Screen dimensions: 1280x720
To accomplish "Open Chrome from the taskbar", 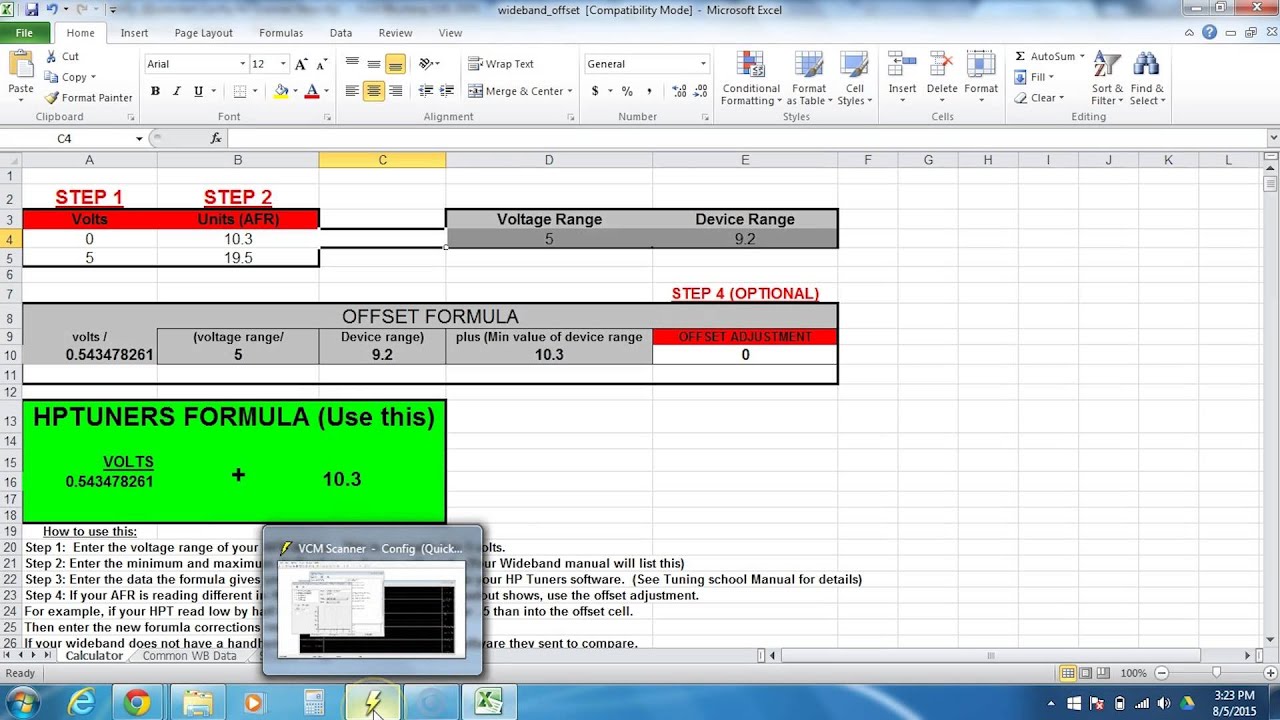I will [138, 703].
